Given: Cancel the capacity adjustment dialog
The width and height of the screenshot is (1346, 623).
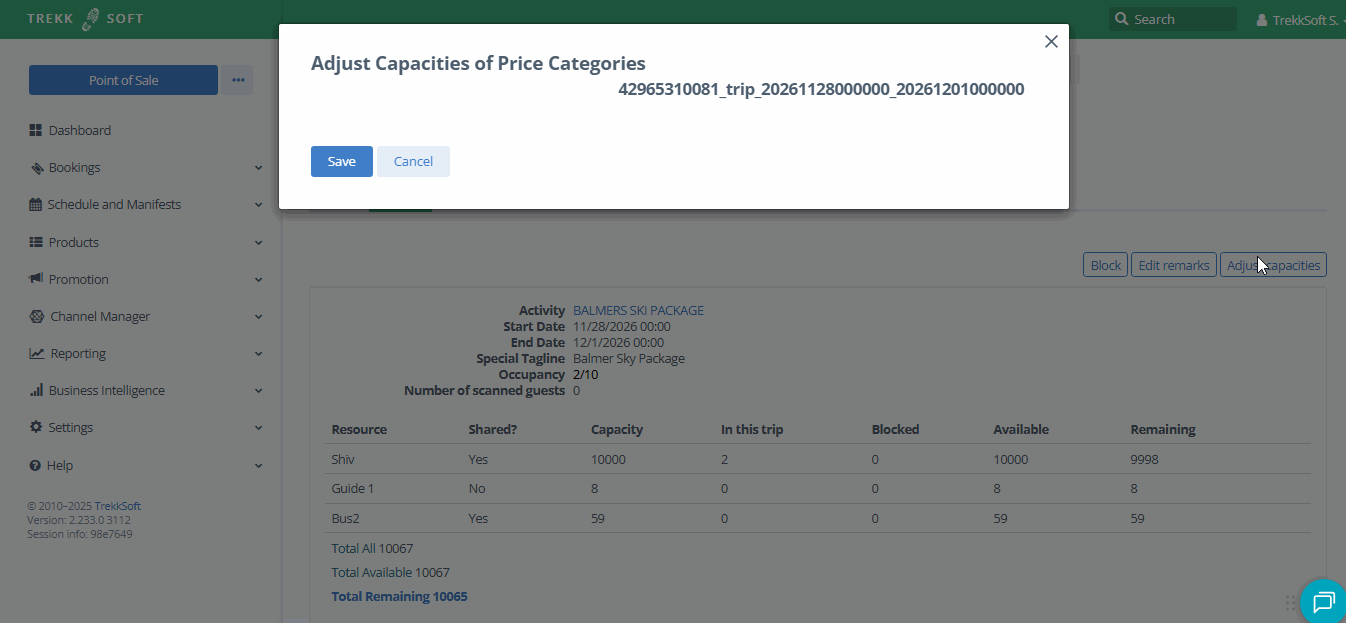Looking at the screenshot, I should pos(413,162).
